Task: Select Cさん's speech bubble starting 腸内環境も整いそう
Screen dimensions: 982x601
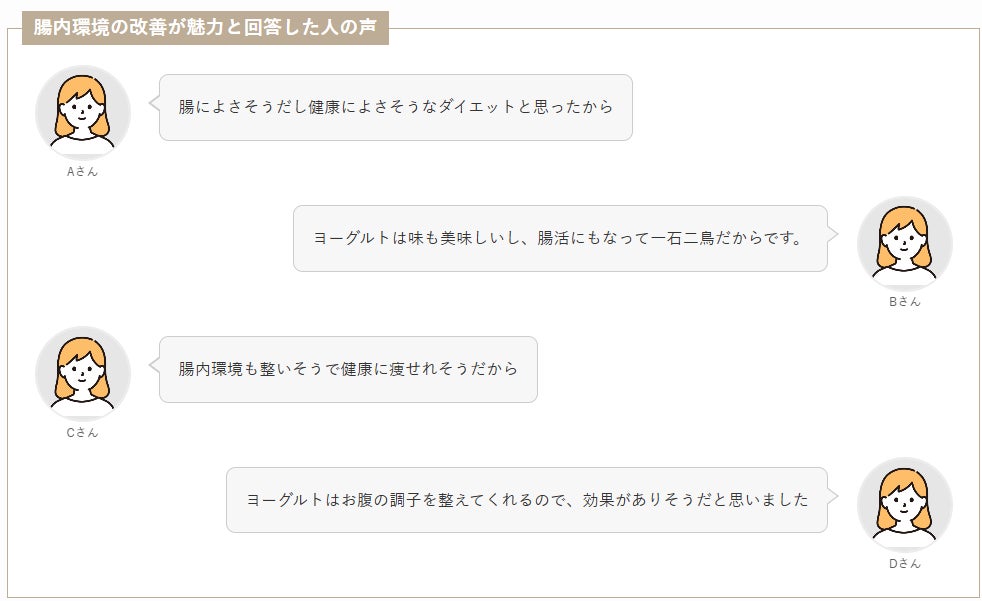Action: (x=347, y=369)
